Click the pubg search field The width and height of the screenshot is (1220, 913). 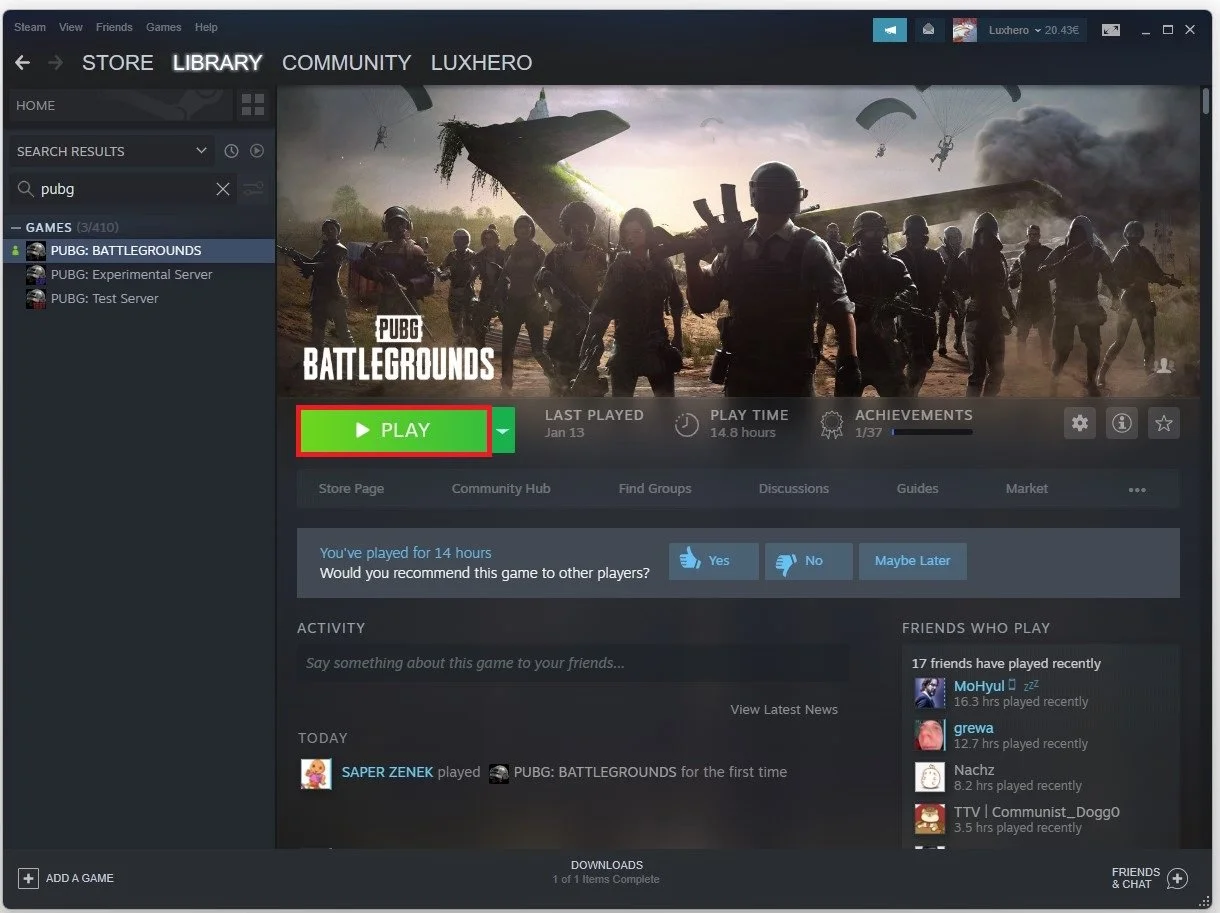125,189
